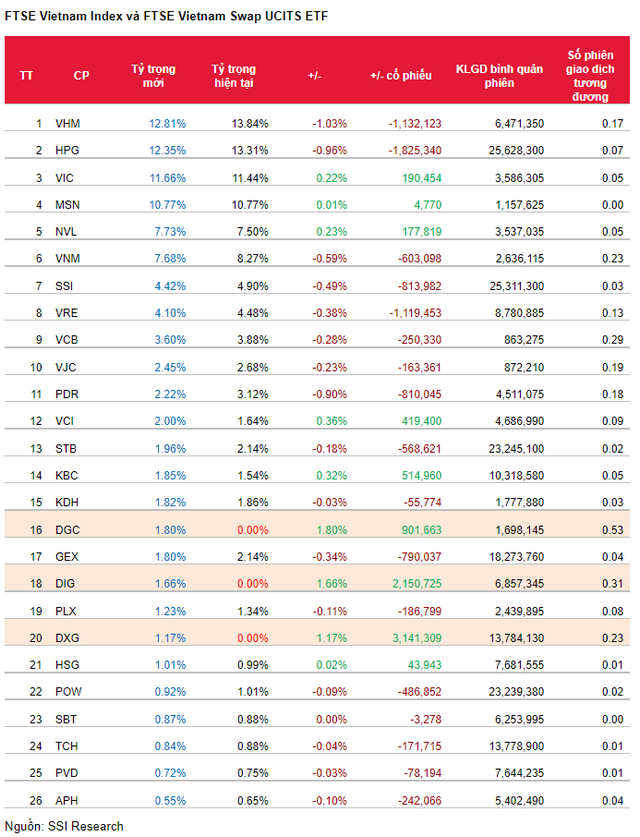Click the '+/- cổ phiếu' column header
Viewport: 640px width, 837px height.
click(x=400, y=76)
